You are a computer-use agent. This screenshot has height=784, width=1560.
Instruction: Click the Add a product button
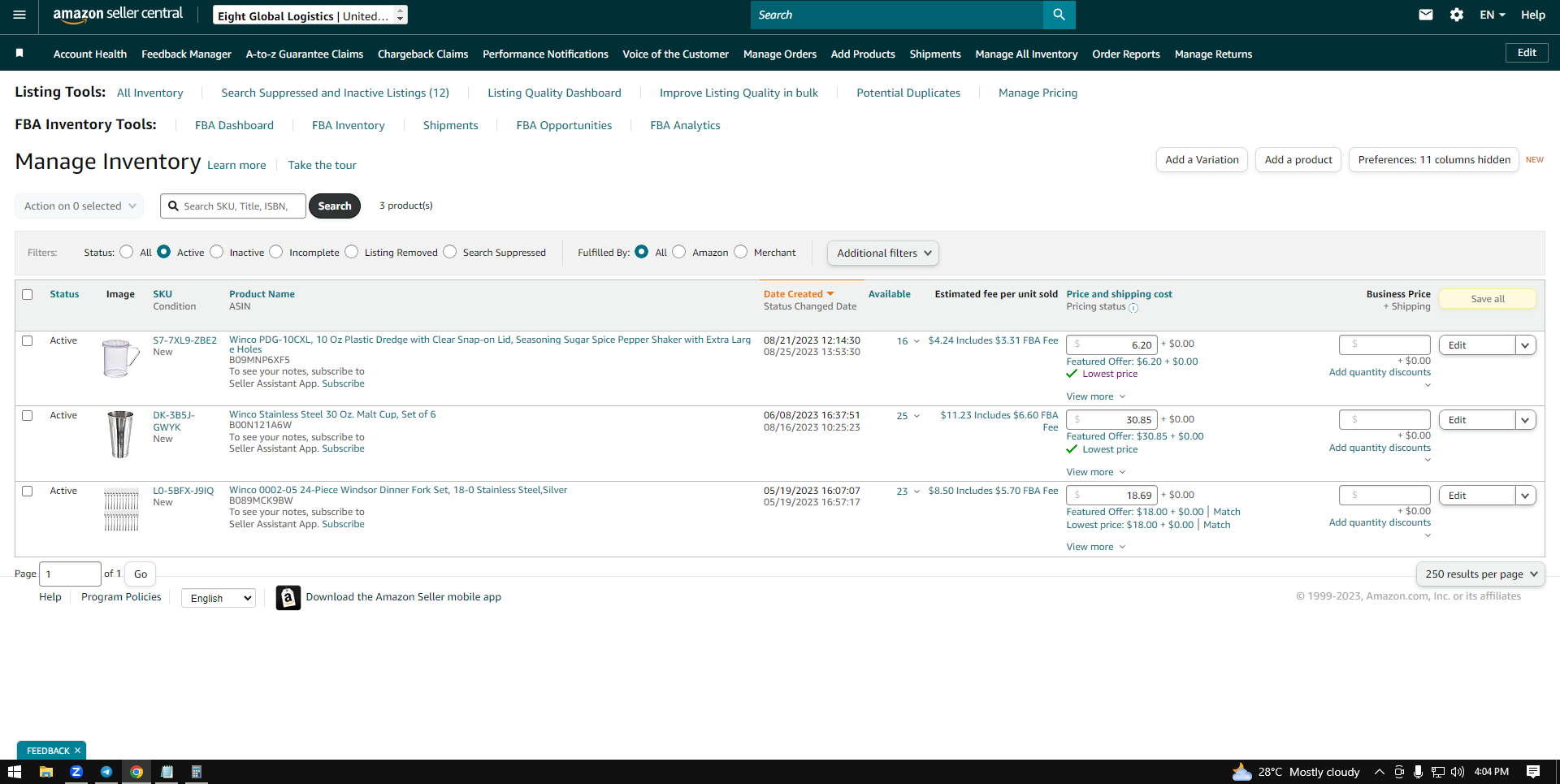click(1298, 160)
